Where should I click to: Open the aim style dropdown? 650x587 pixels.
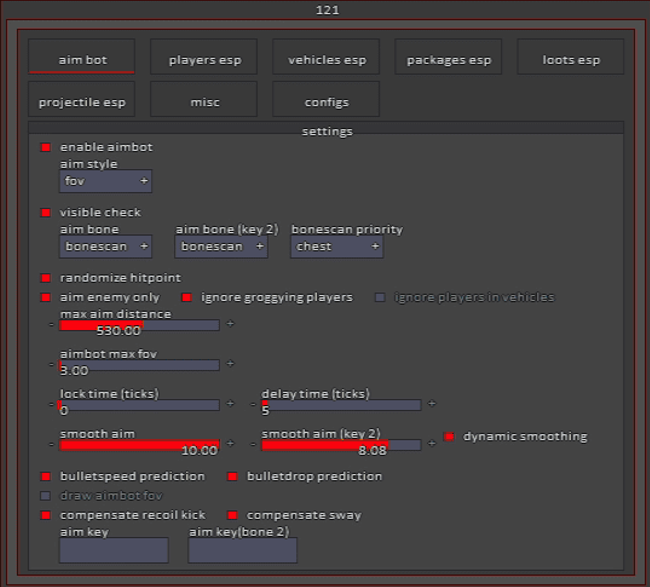coord(105,181)
